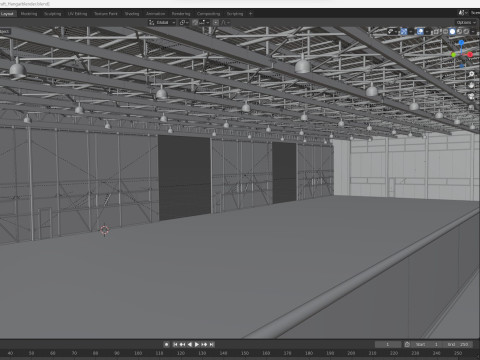Image resolution: width=480 pixels, height=360 pixels.
Task: Toggle viewport gizmos display
Action: 404,32
